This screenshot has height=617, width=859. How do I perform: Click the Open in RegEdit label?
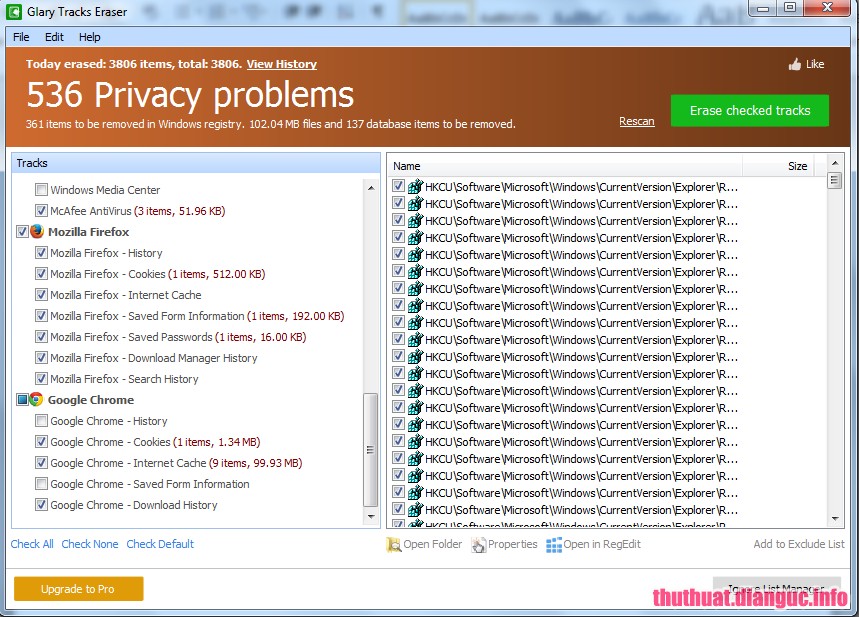click(602, 544)
